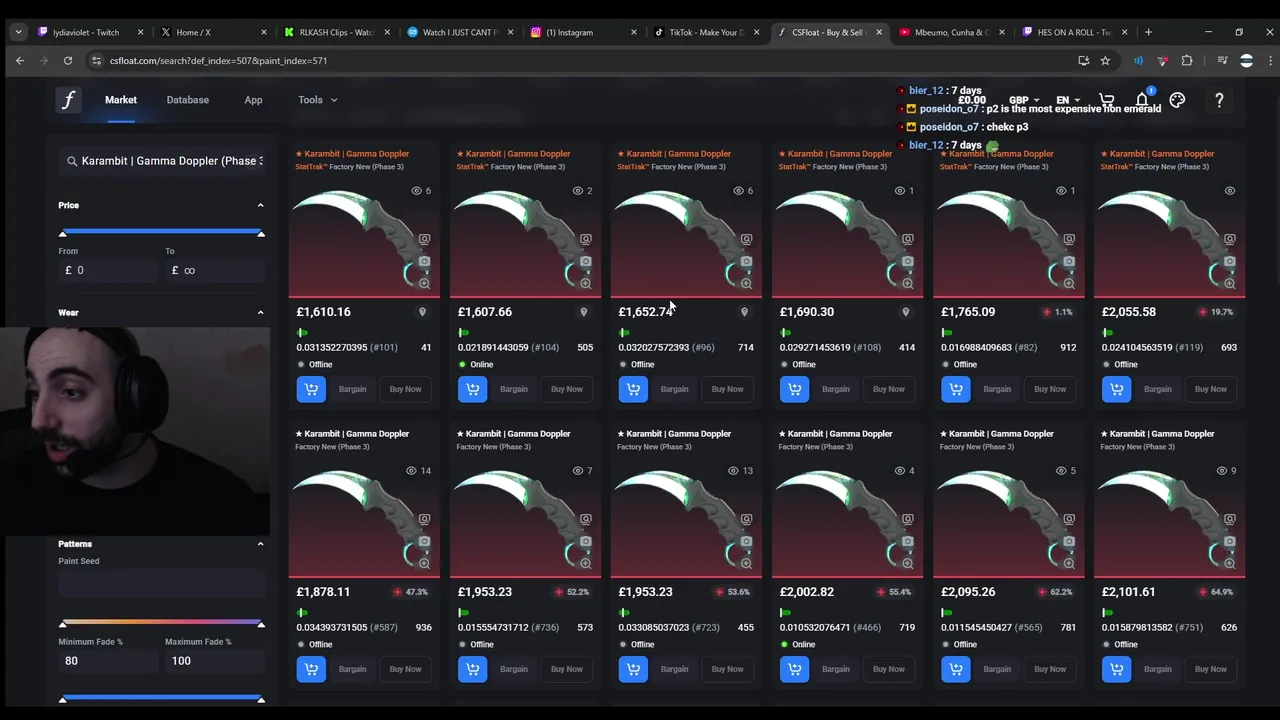The height and width of the screenshot is (720, 1280).
Task: Click the Maximum Fade % field showing 100
Action: coord(215,661)
